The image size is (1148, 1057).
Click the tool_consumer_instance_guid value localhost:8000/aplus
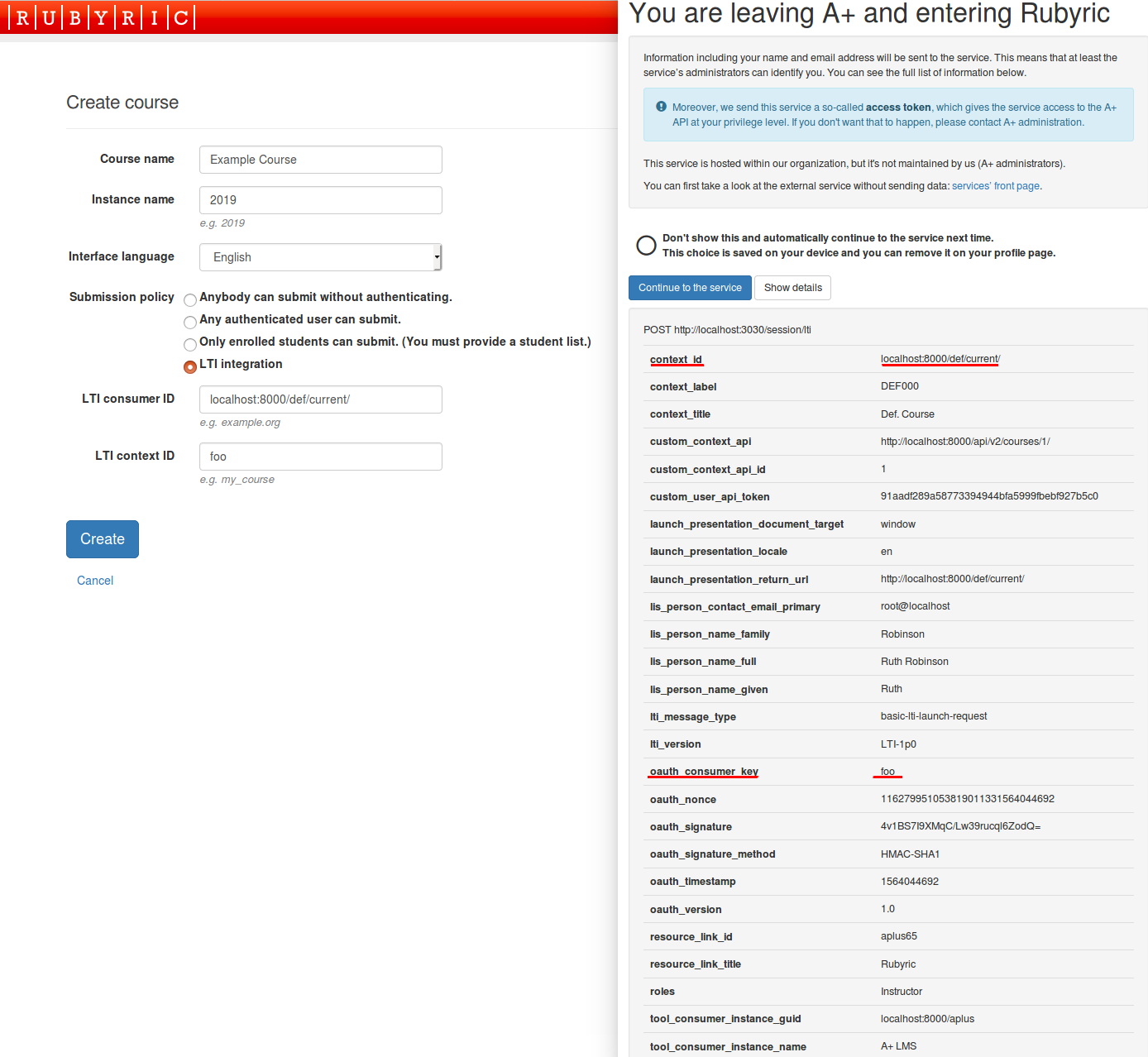coord(927,1019)
